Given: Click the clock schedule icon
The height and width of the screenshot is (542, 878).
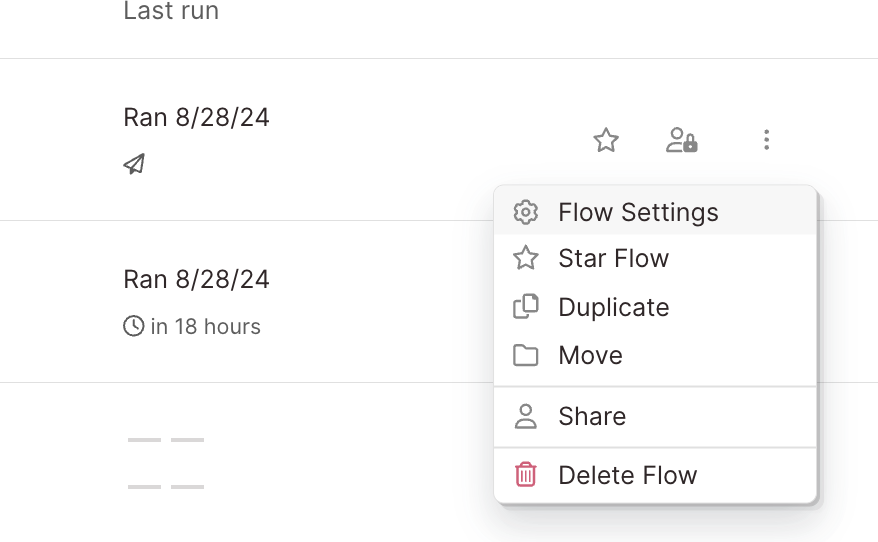Looking at the screenshot, I should pos(133,326).
